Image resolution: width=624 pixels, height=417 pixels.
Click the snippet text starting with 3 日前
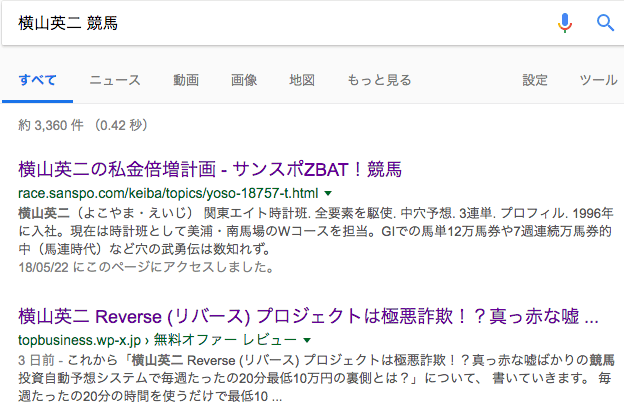(316, 378)
